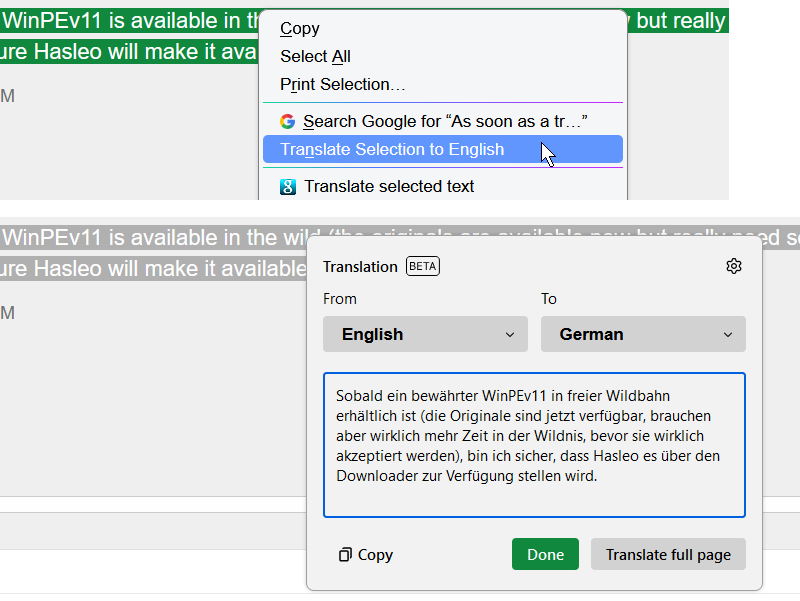Click the 'but really' text to the right of the context menu
The width and height of the screenshot is (800, 601).
coord(680,21)
